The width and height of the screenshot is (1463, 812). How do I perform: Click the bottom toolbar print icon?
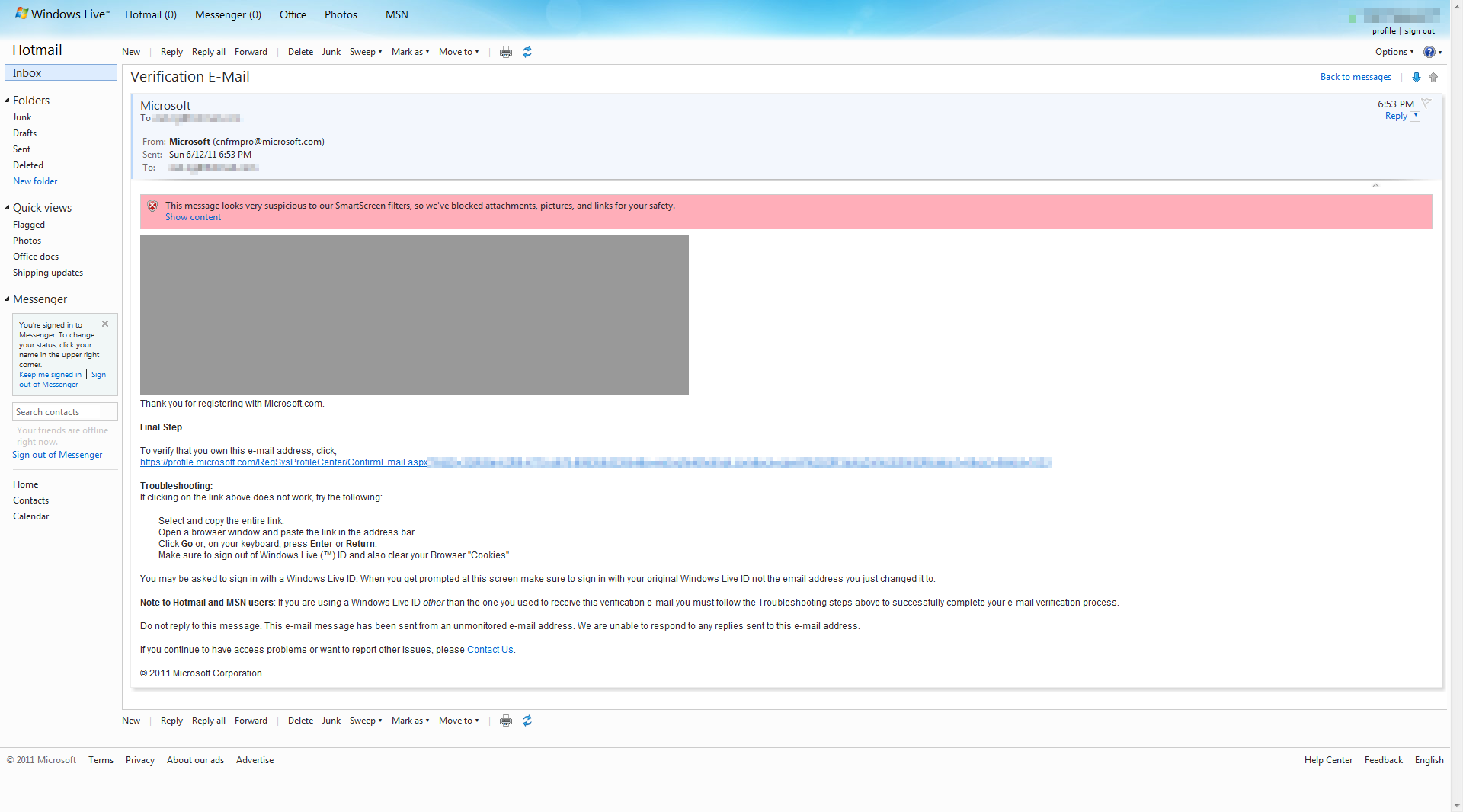point(506,721)
